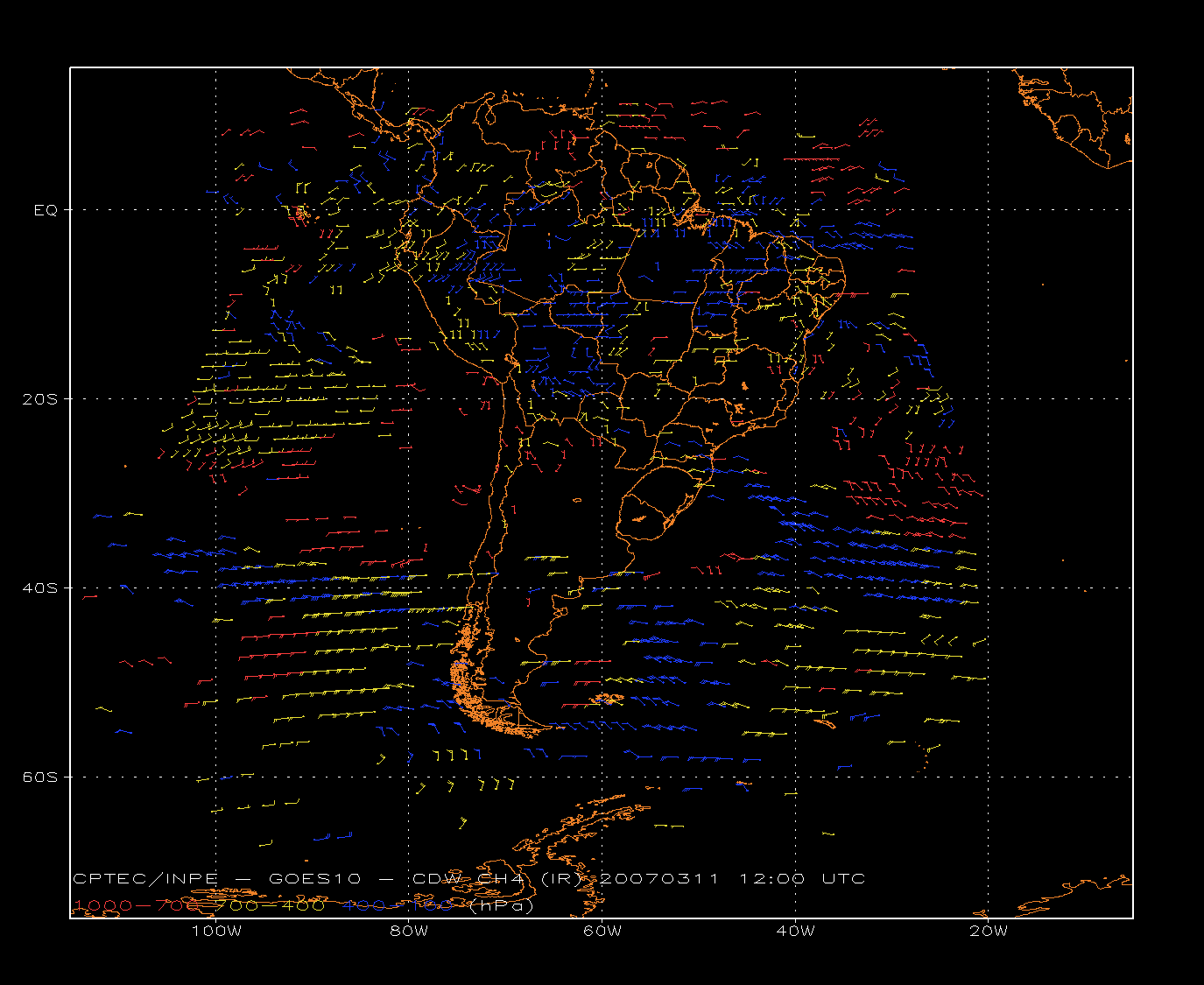Click the 12:00 UTC time text

pos(802,878)
